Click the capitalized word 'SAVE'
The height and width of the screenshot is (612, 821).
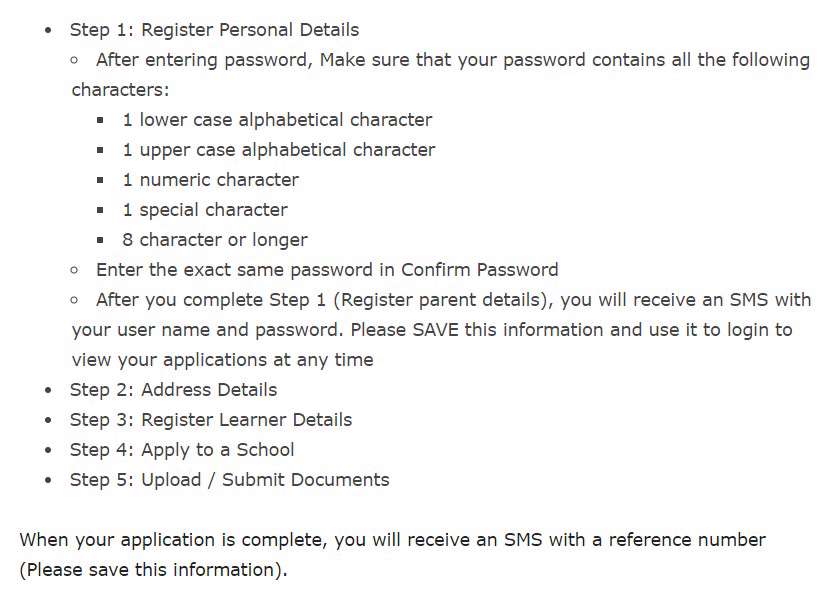point(438,330)
